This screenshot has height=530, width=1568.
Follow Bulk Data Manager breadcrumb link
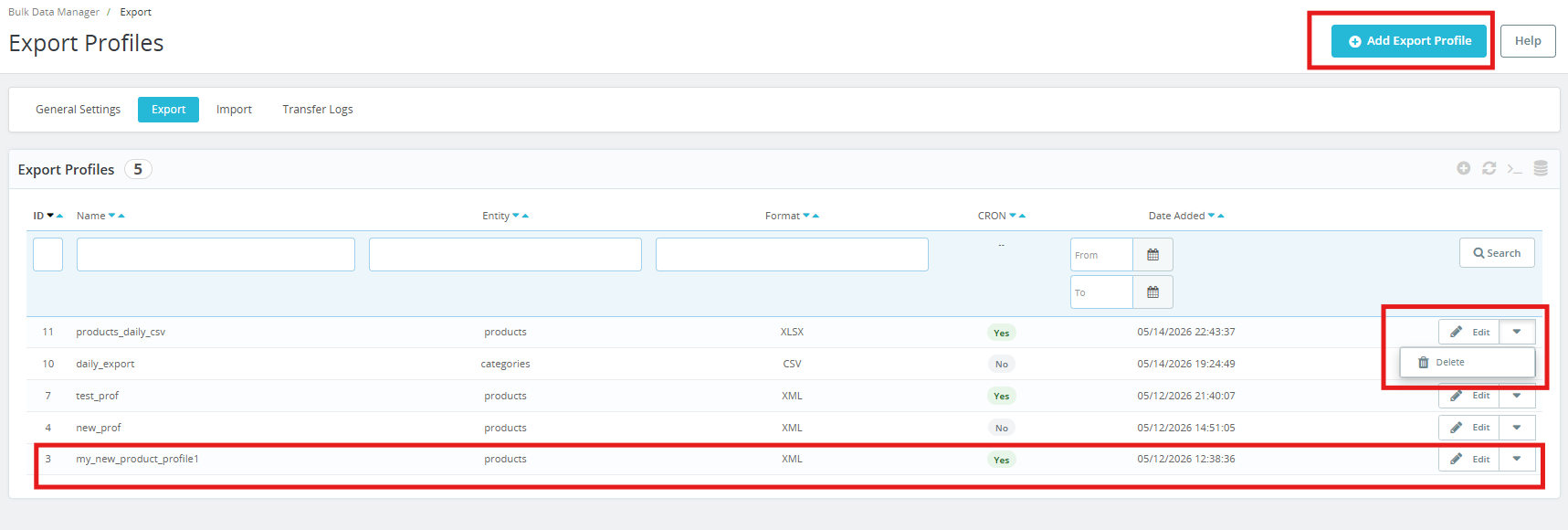(x=54, y=12)
